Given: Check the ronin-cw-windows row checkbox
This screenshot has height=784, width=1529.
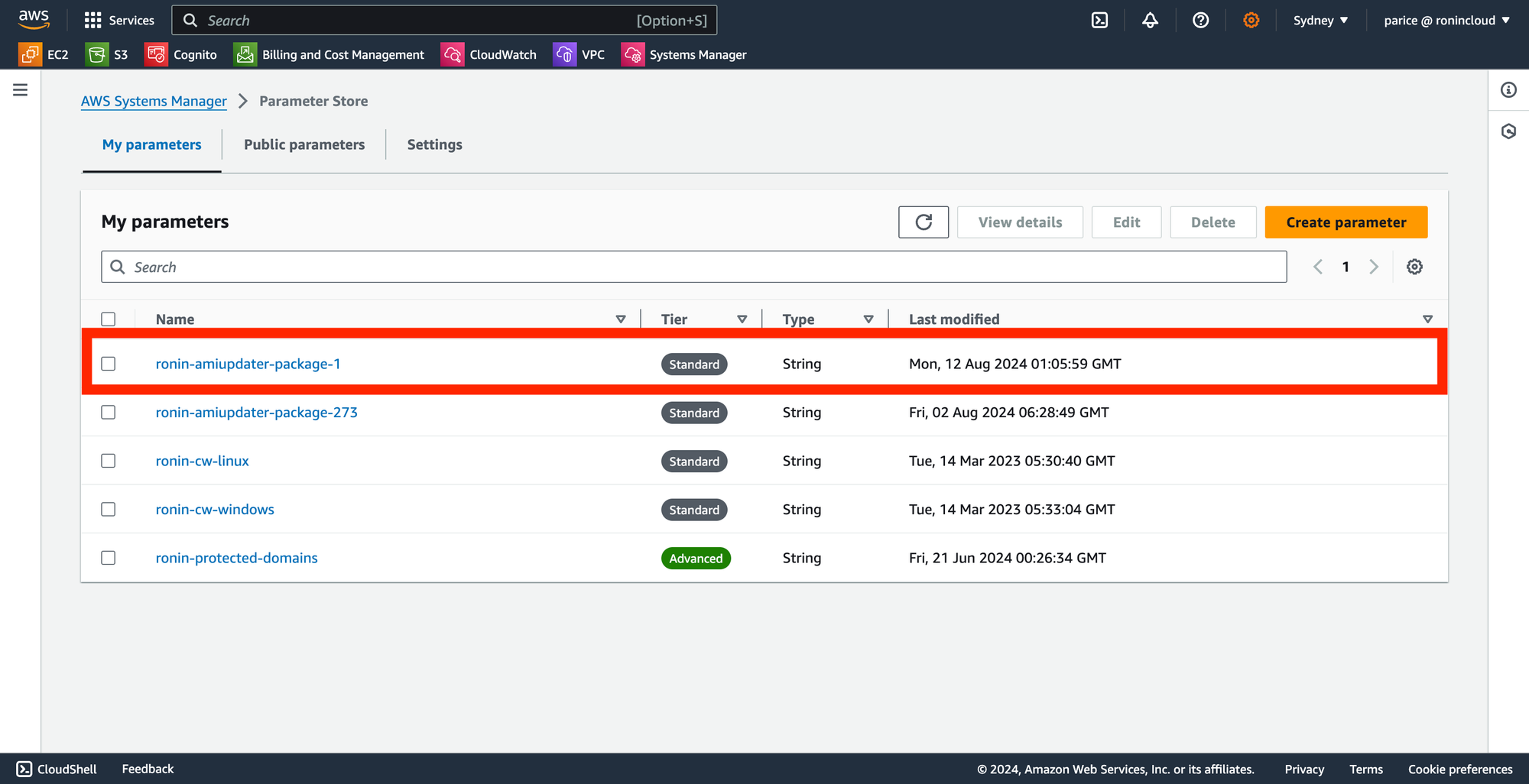Looking at the screenshot, I should click(x=109, y=510).
